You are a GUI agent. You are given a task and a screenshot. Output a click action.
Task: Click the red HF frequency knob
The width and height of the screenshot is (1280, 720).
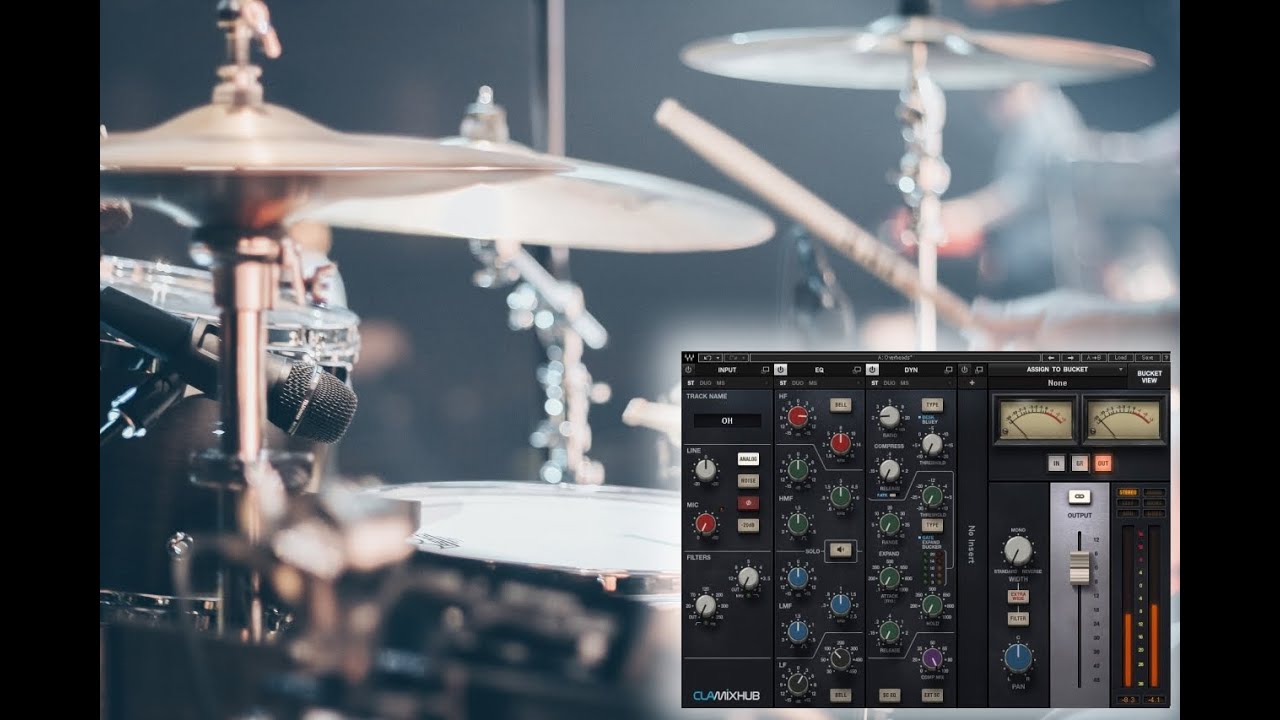[840, 442]
